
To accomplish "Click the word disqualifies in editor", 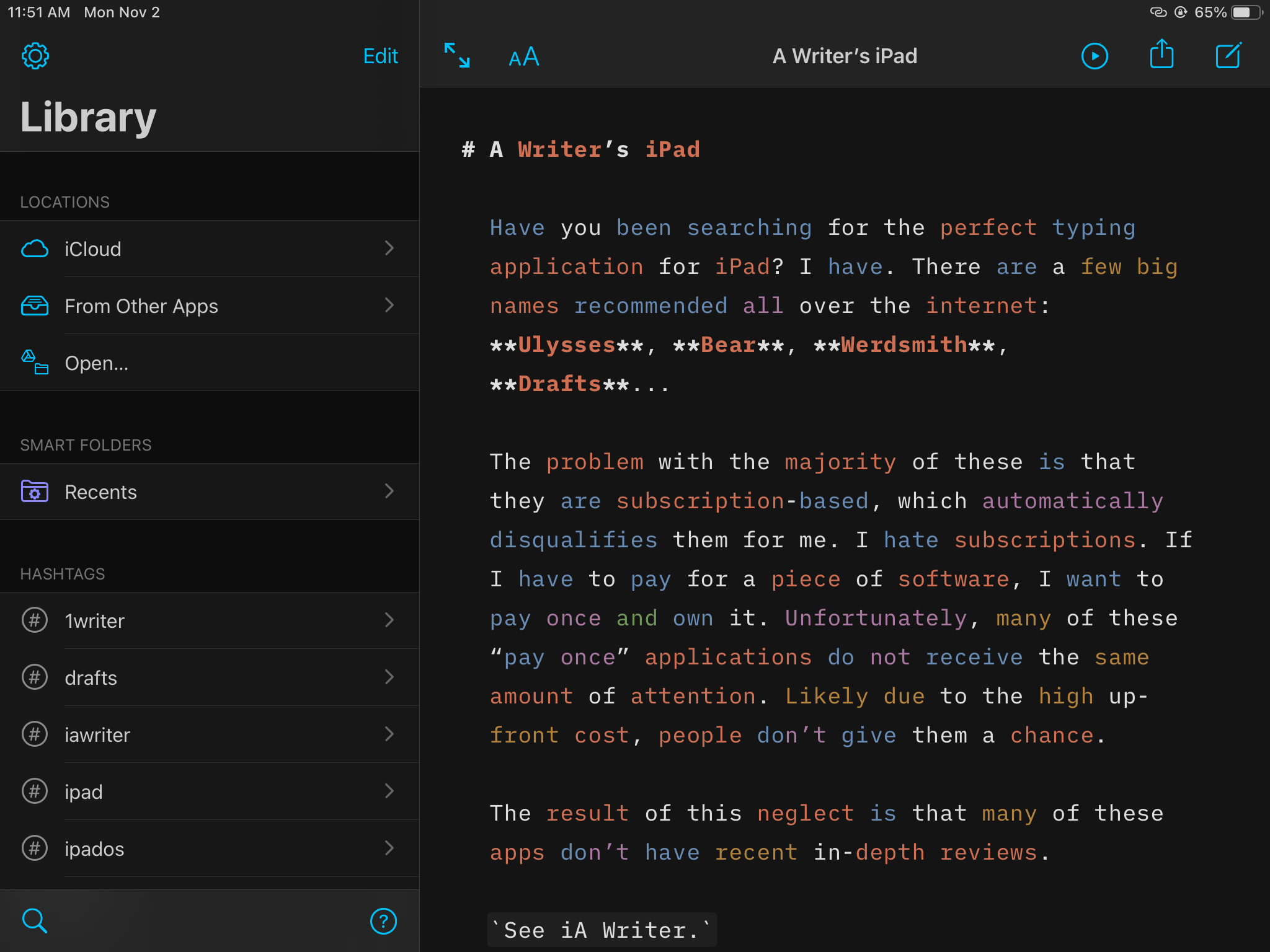I will click(574, 540).
